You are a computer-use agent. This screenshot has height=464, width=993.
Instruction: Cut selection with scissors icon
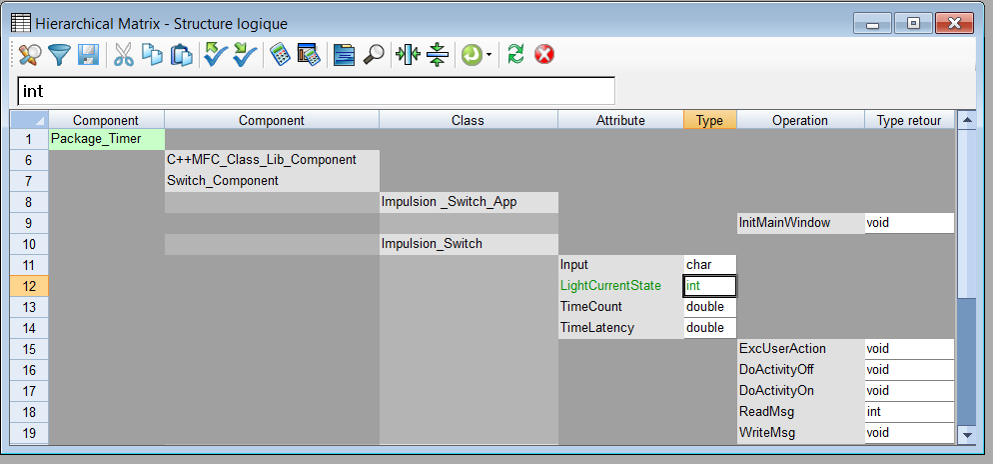124,55
